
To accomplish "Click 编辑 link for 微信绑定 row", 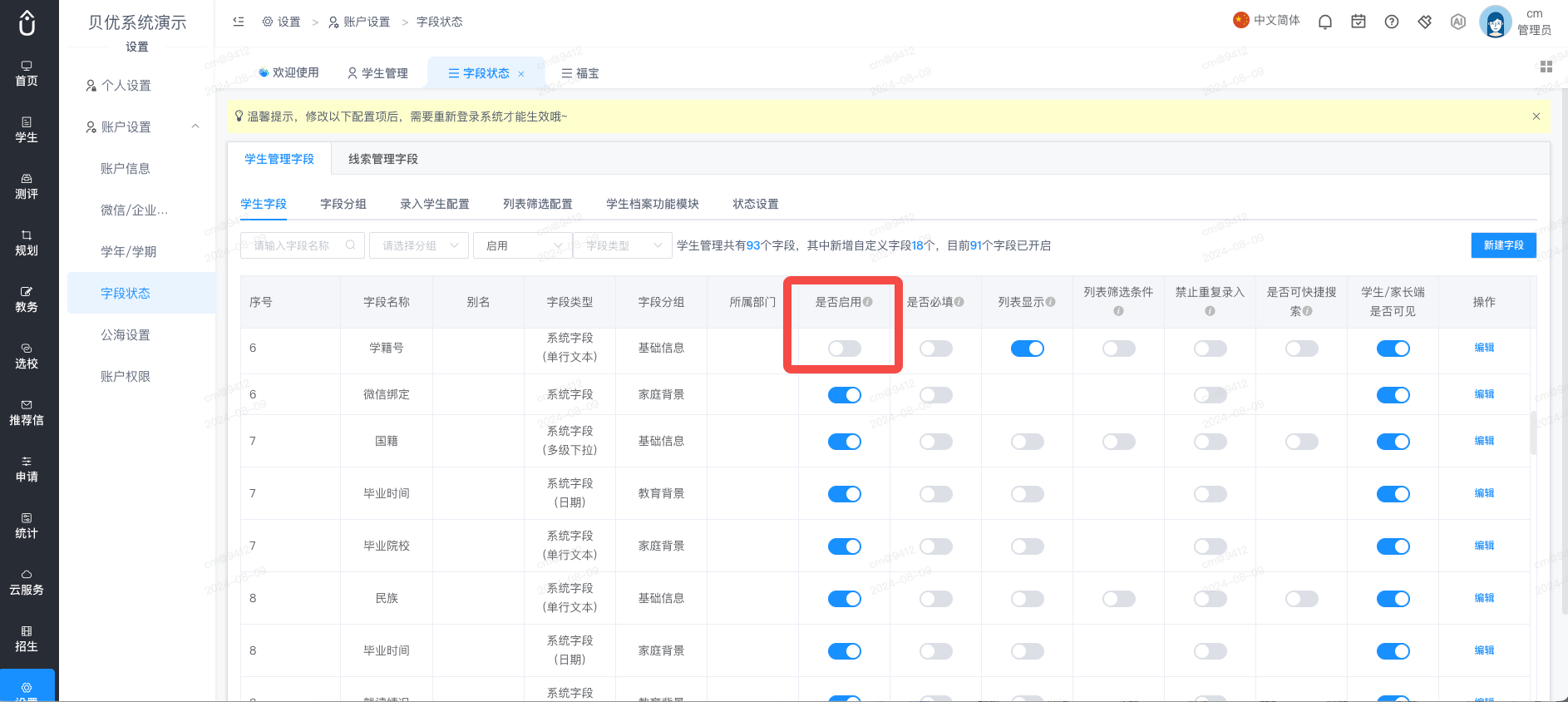I will 1484,394.
